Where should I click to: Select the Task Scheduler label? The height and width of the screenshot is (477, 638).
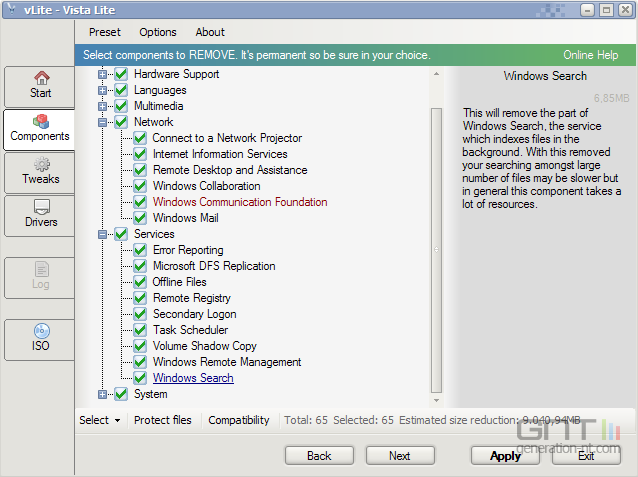pyautogui.click(x=190, y=330)
